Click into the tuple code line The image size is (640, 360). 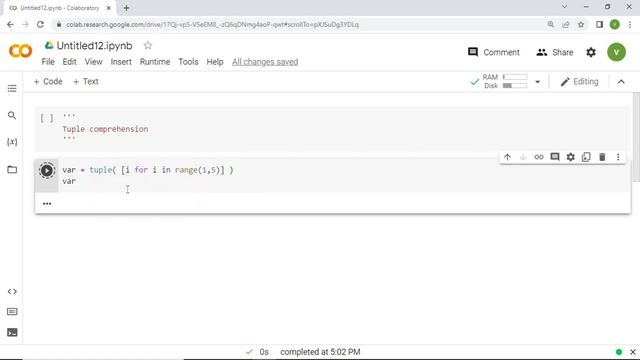pos(148,170)
